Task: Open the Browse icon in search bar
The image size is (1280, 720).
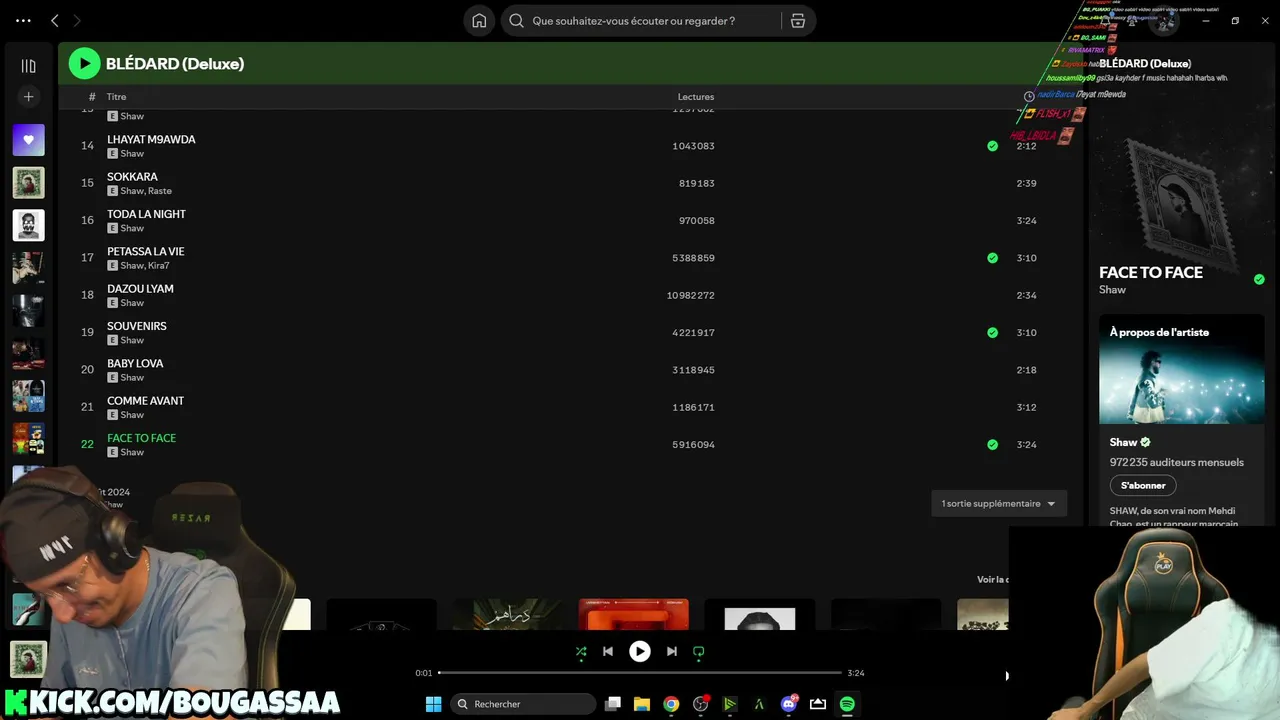Action: pos(797,21)
